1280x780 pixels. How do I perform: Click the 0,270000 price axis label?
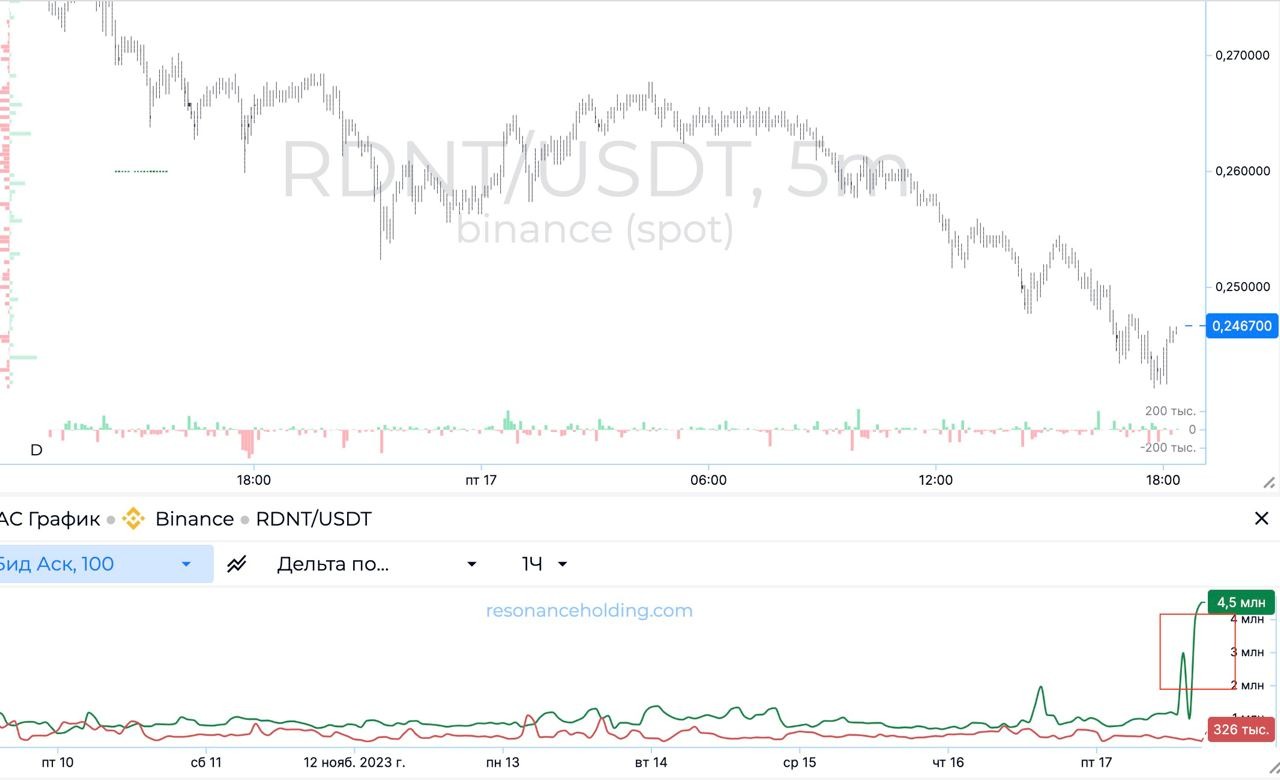pyautogui.click(x=1243, y=55)
